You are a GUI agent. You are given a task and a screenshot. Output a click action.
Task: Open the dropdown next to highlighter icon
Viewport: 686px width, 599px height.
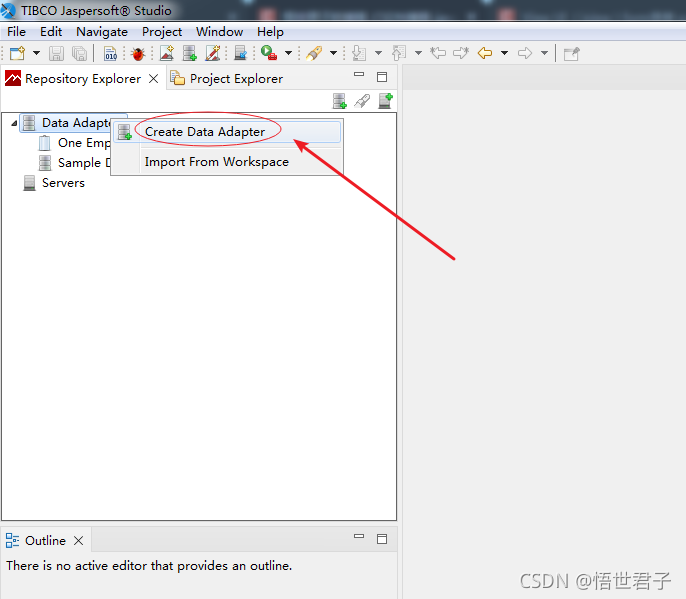coord(333,53)
